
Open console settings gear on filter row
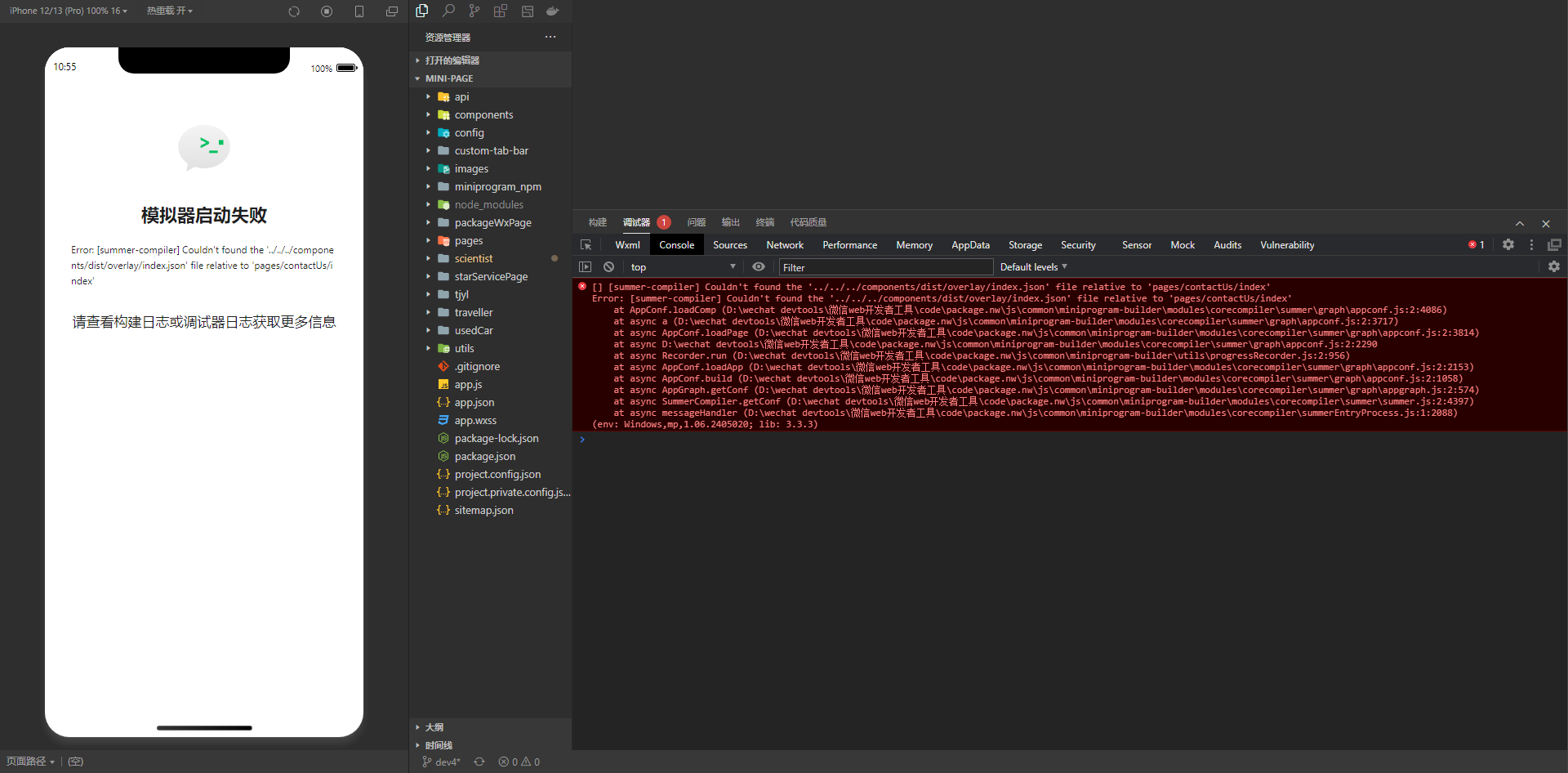[1554, 266]
